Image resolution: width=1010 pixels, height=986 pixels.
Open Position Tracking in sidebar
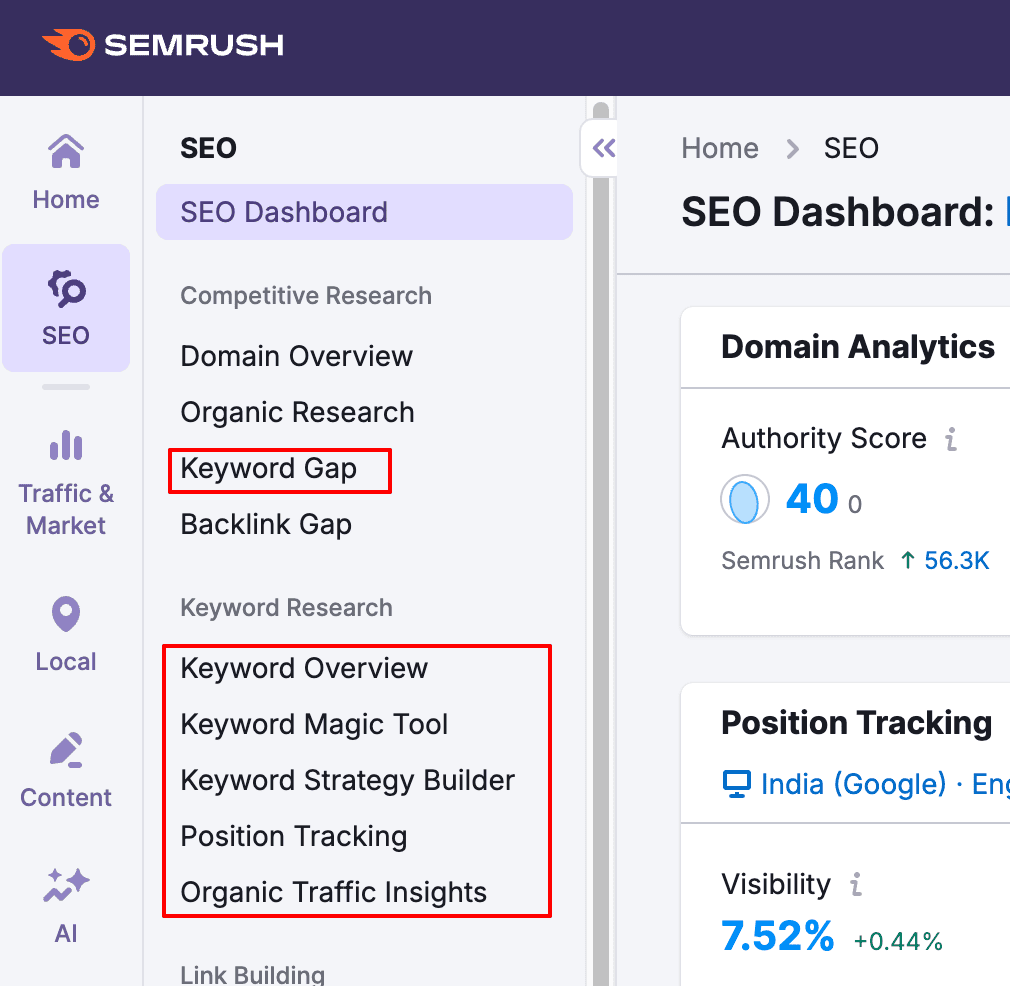tap(293, 836)
